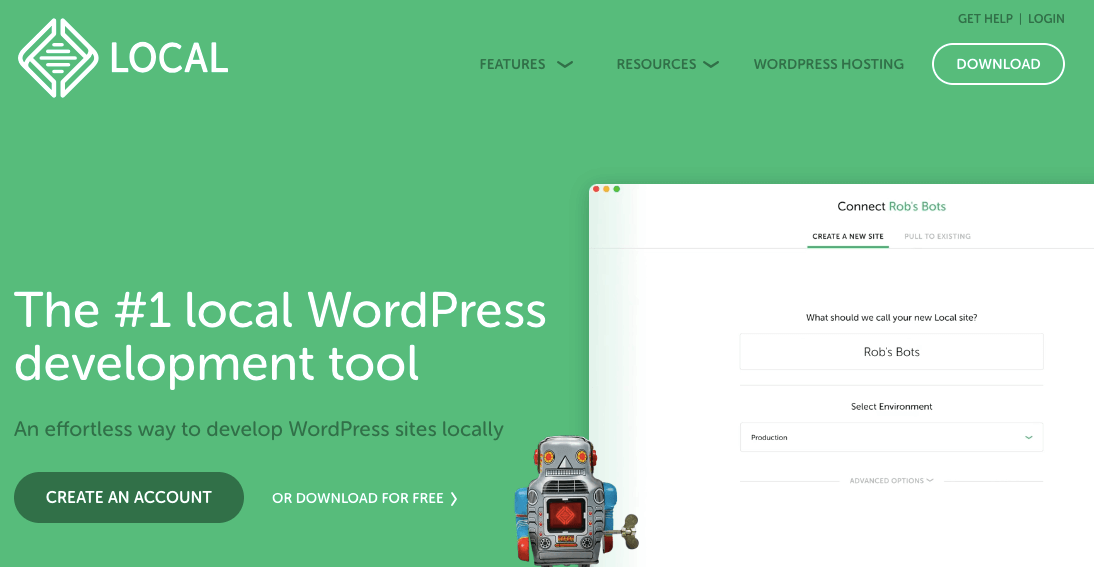Image resolution: width=1094 pixels, height=567 pixels.
Task: Click the yellow minimize dot on app window
Action: 606,189
